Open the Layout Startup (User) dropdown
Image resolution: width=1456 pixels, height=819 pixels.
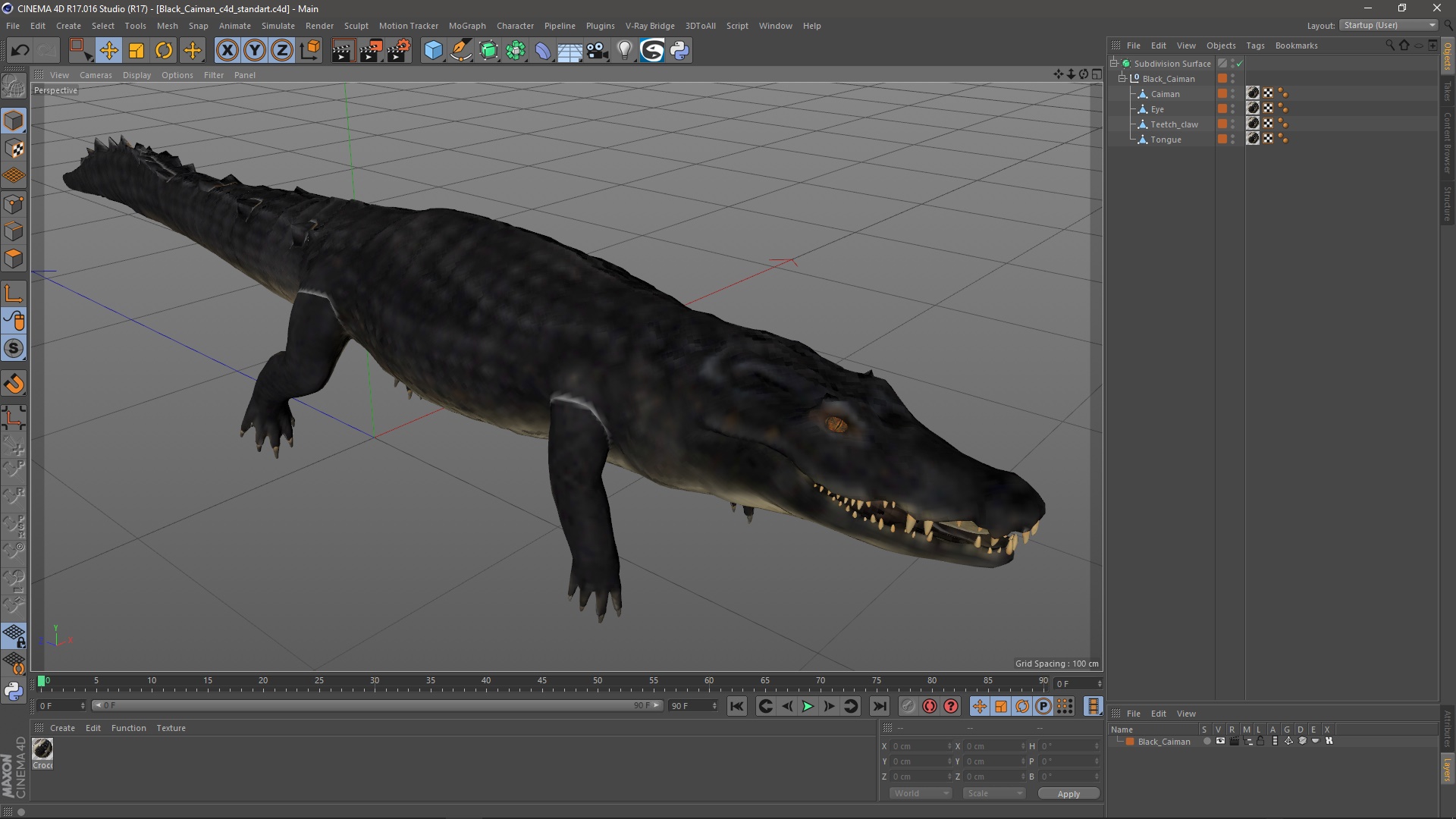click(1389, 25)
